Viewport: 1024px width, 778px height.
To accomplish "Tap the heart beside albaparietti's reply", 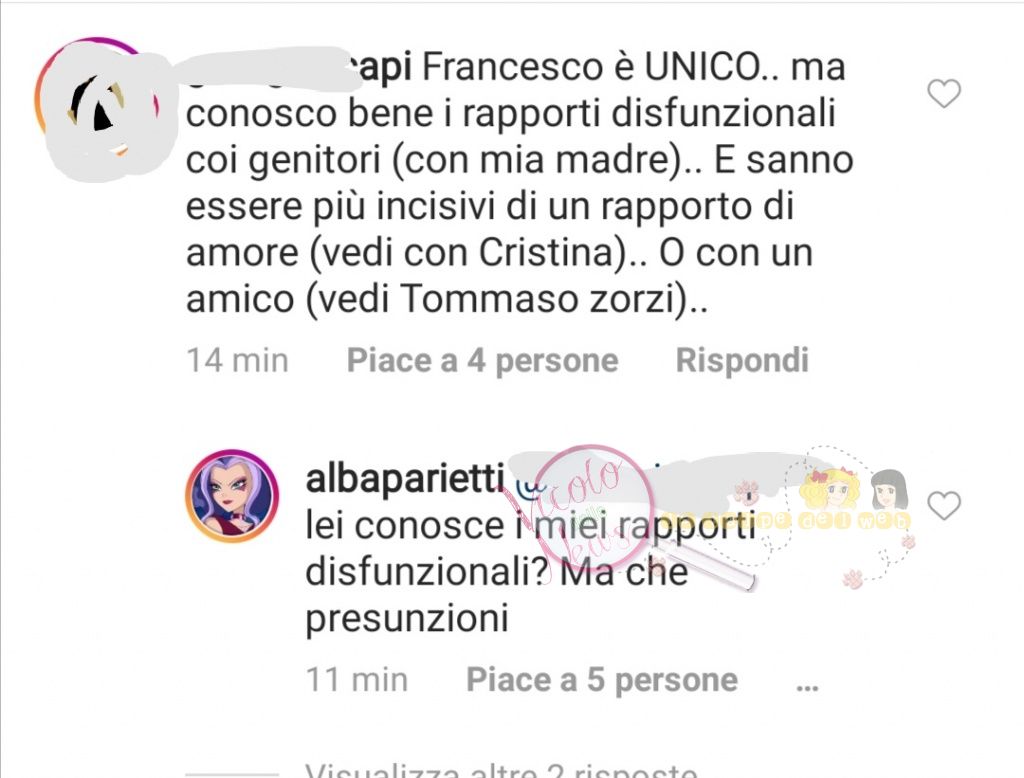I will pos(944,506).
